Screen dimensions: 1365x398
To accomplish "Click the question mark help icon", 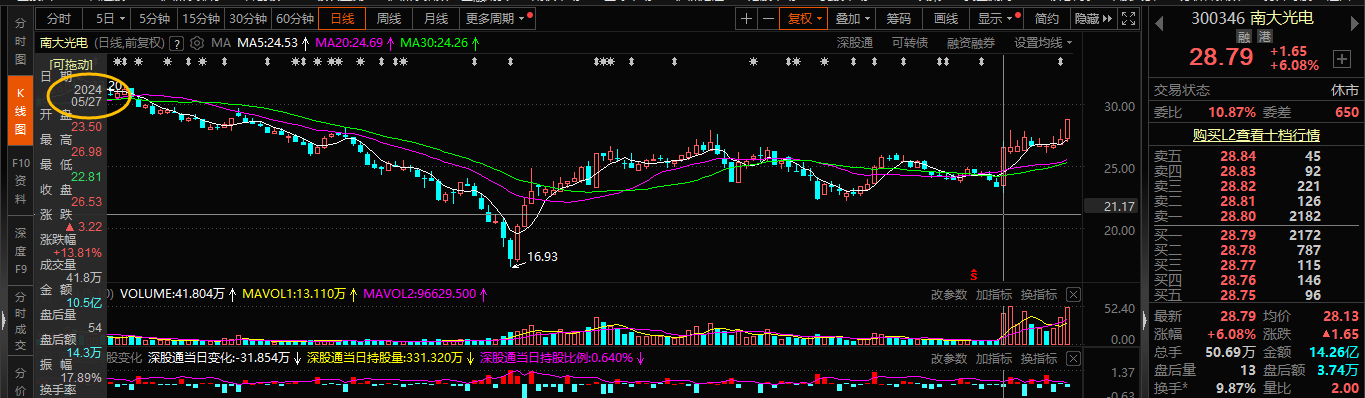I will 177,43.
